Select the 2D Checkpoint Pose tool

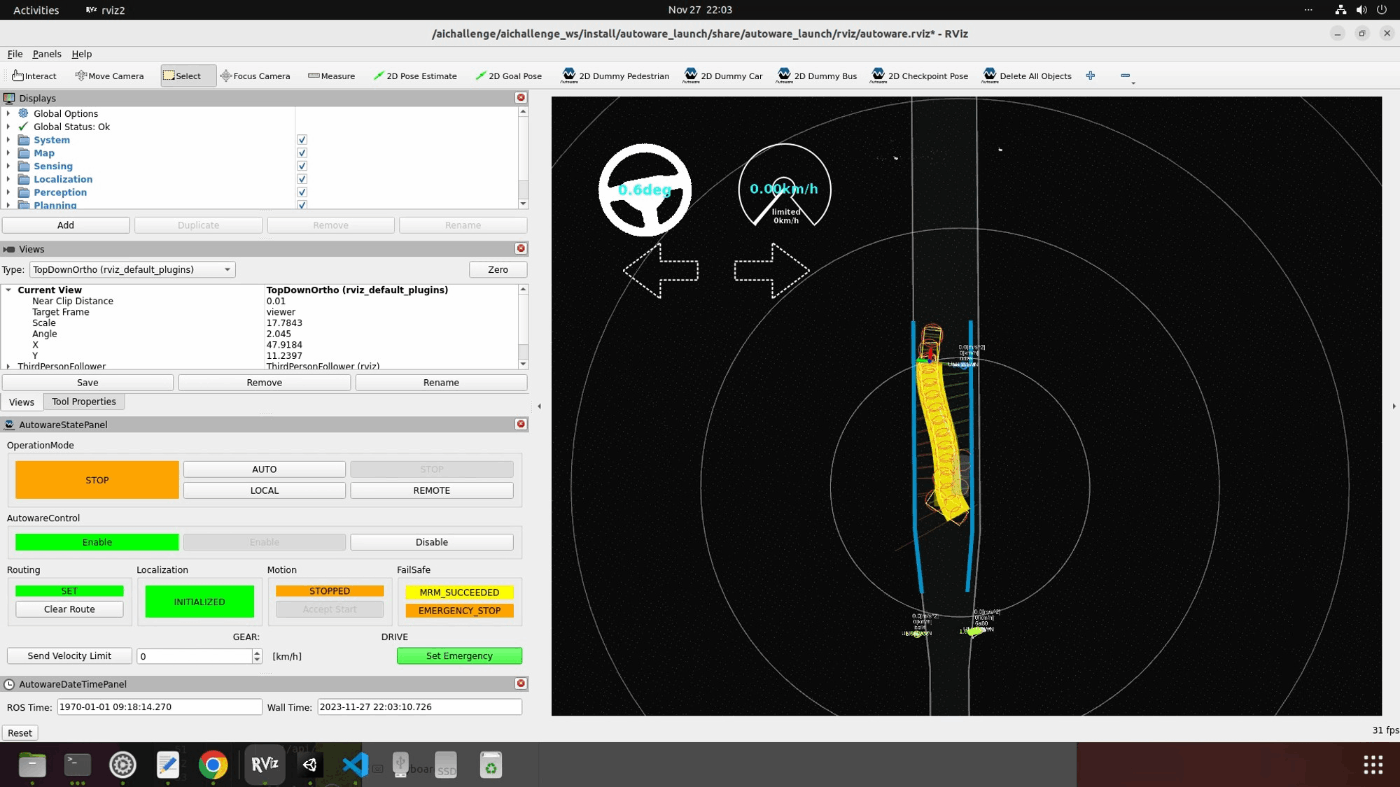pyautogui.click(x=920, y=76)
